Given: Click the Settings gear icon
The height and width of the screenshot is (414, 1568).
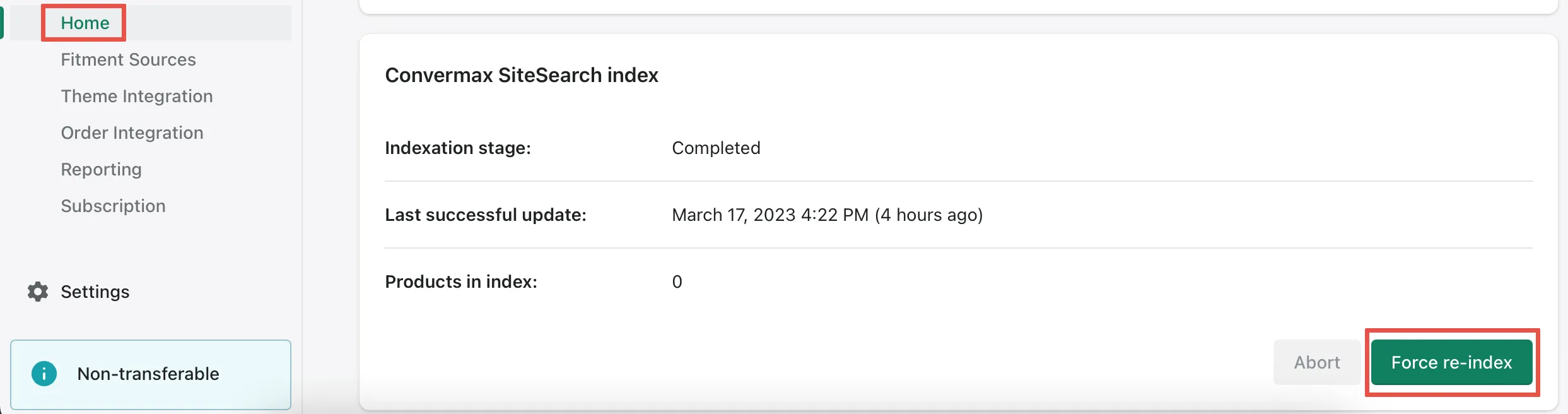Looking at the screenshot, I should (38, 292).
